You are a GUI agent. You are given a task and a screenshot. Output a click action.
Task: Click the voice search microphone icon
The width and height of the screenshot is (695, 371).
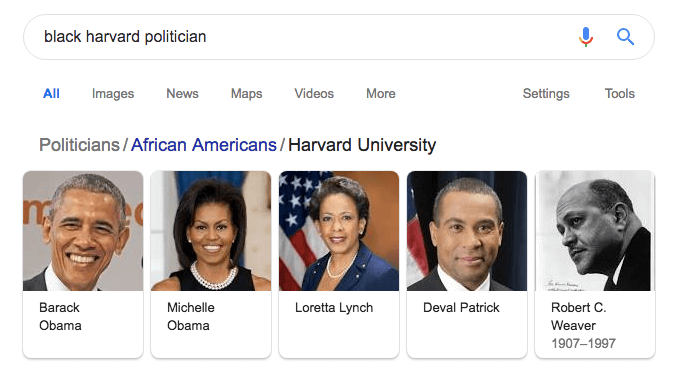(x=586, y=37)
